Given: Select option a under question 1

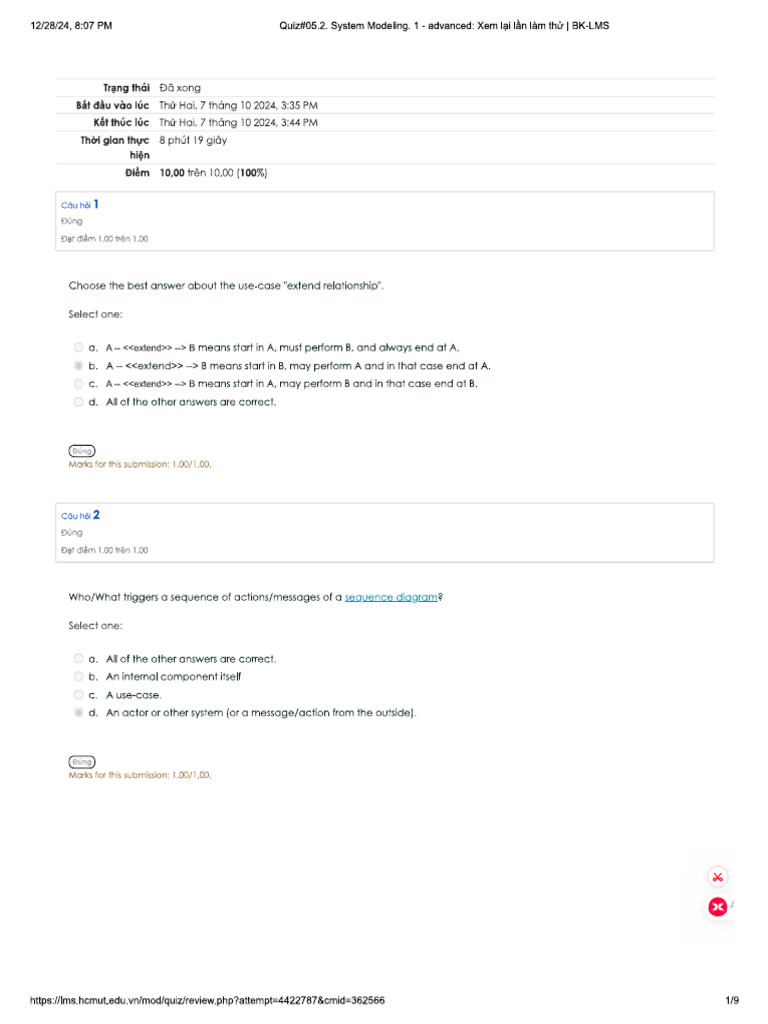Looking at the screenshot, I should pos(78,348).
